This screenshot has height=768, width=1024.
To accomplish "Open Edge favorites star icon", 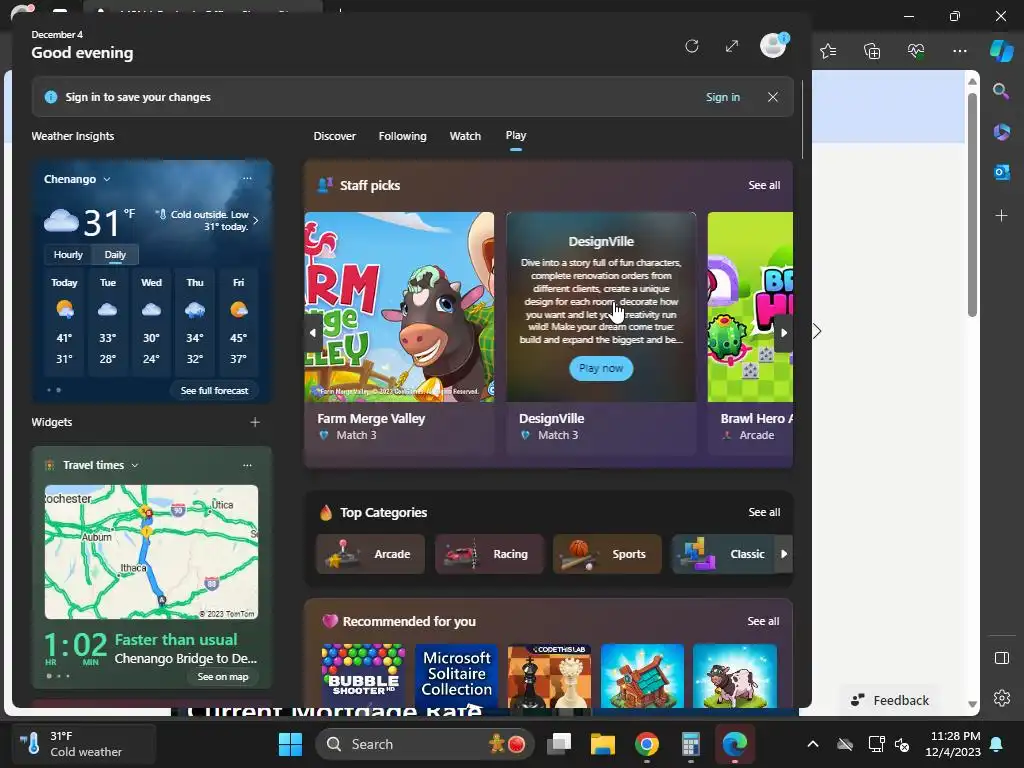I will point(828,51).
